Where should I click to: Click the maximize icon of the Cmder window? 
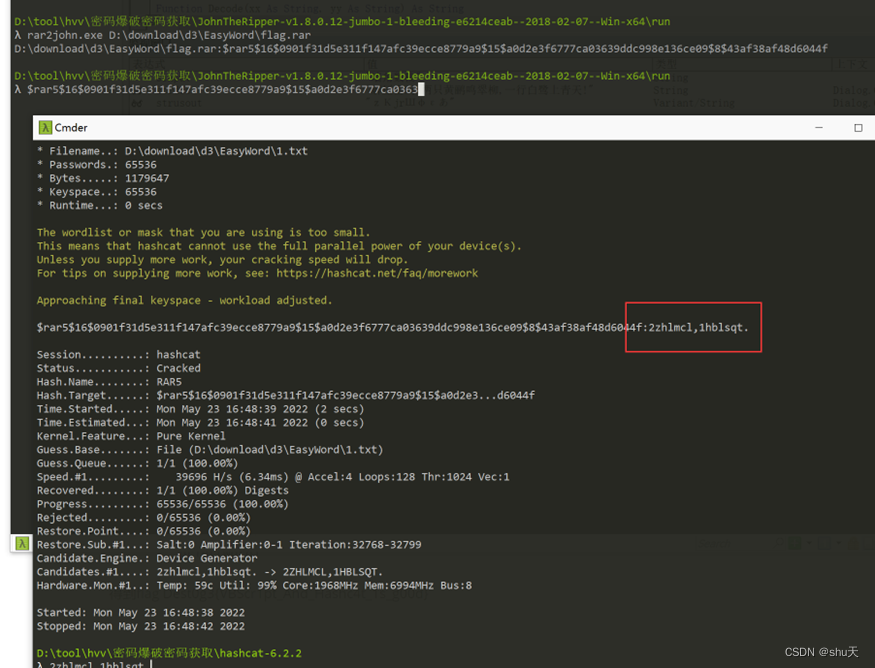[x=856, y=127]
